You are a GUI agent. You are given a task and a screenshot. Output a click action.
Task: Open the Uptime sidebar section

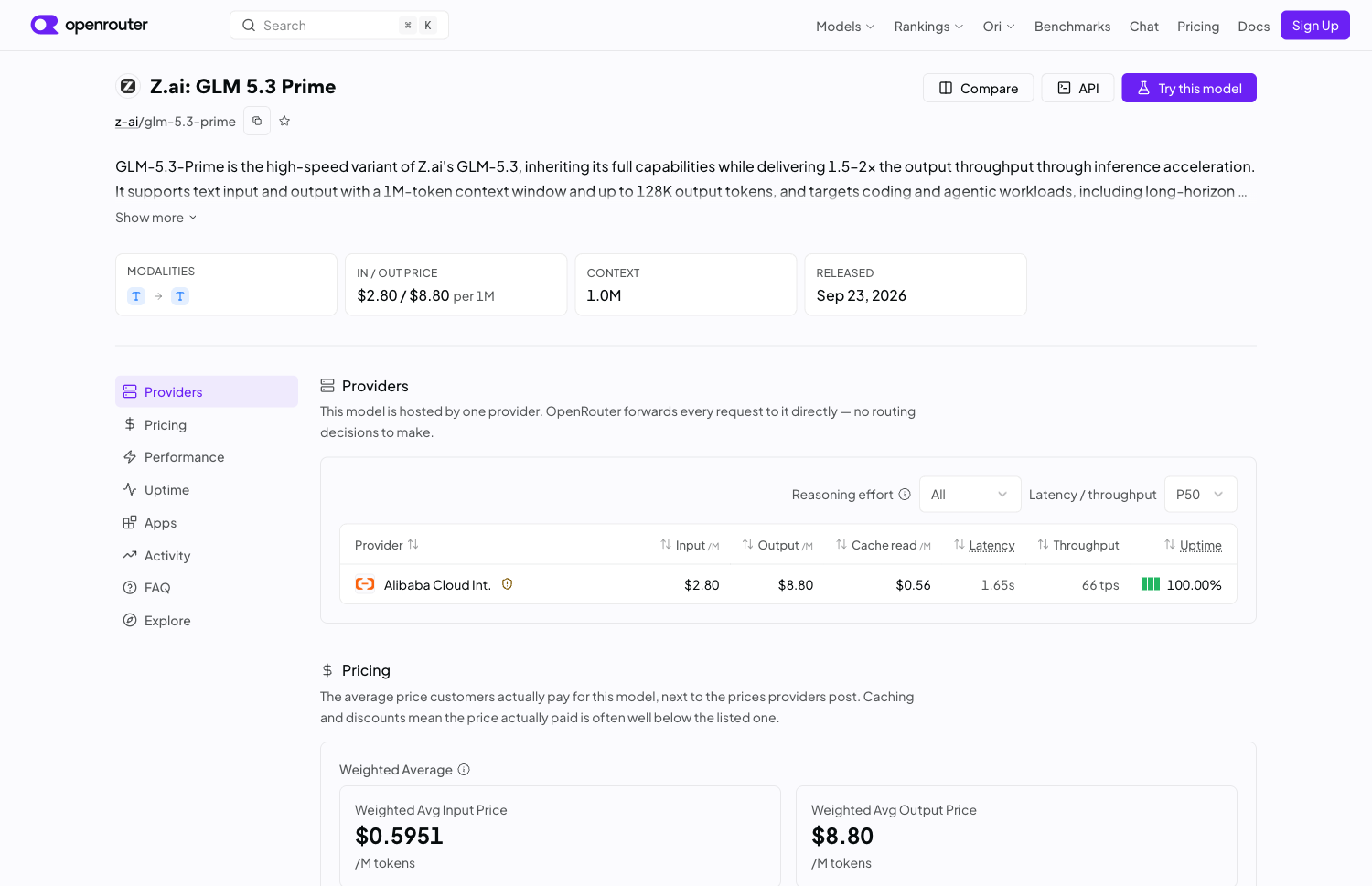coord(207,490)
